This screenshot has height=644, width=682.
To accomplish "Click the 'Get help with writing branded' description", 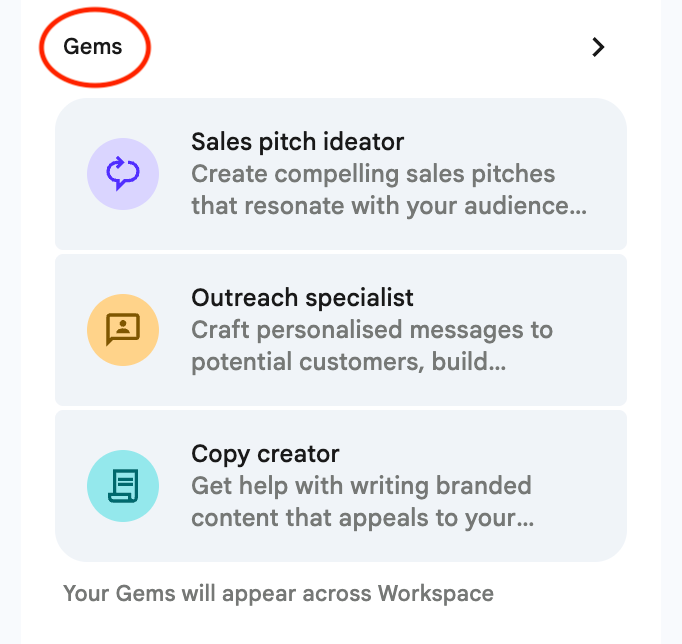I will (361, 487).
